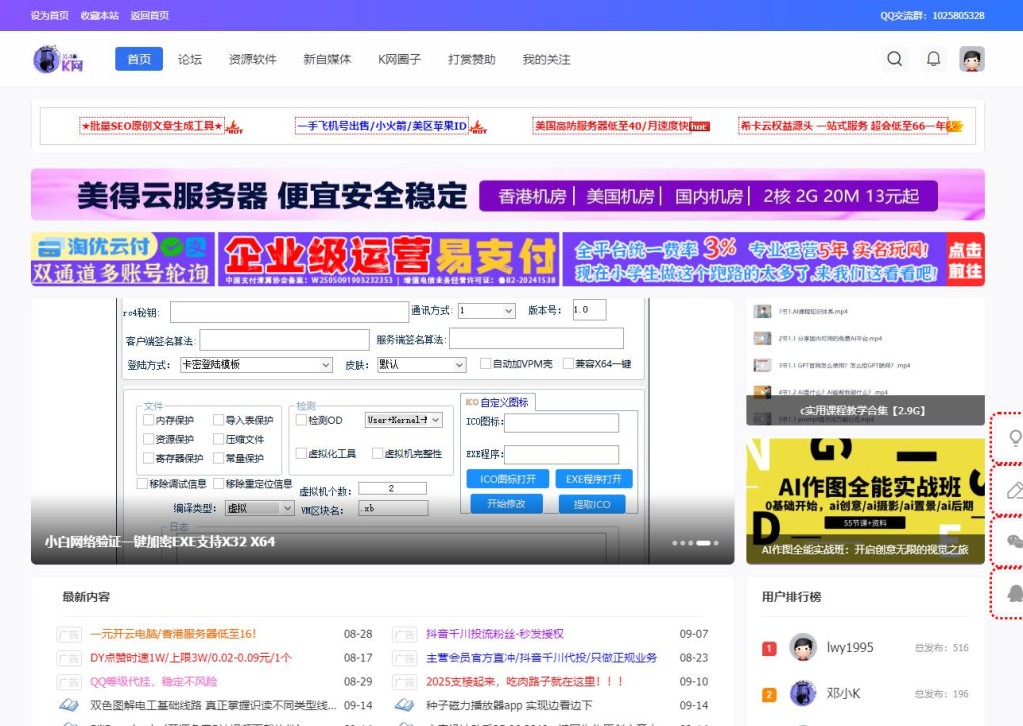Click the pencil edit floating icon
The image size is (1023, 726).
(x=1015, y=490)
